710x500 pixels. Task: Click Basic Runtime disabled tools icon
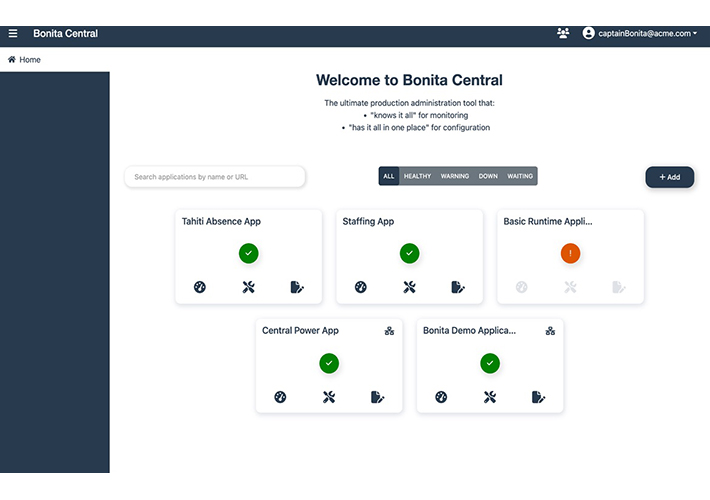(x=571, y=287)
